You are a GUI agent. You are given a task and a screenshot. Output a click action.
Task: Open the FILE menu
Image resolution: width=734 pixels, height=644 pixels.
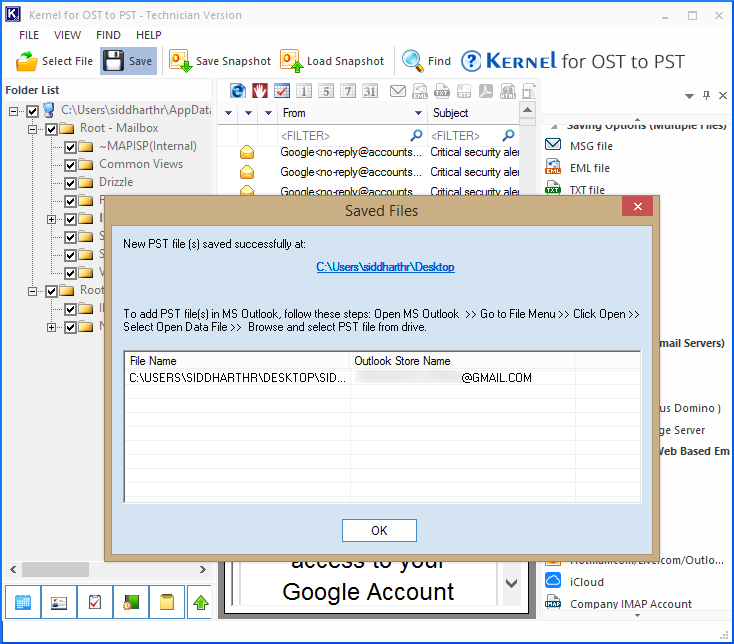click(x=29, y=35)
